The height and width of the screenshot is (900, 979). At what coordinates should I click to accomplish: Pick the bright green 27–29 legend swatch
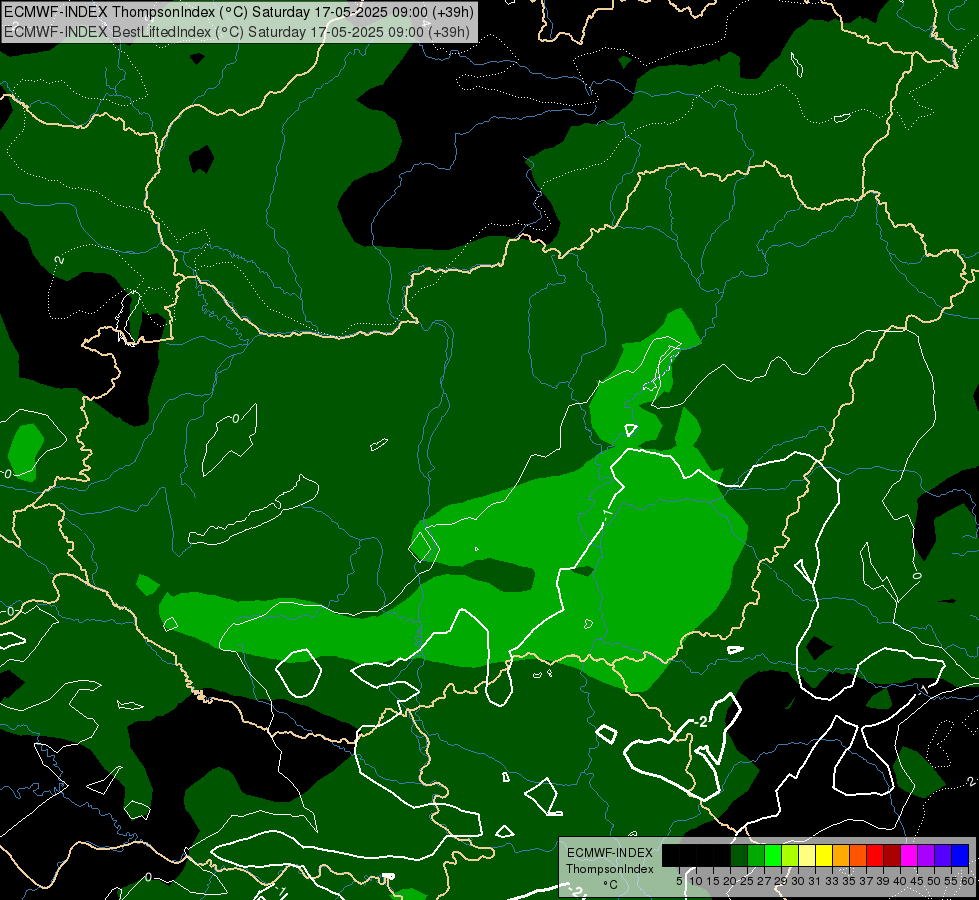point(773,855)
